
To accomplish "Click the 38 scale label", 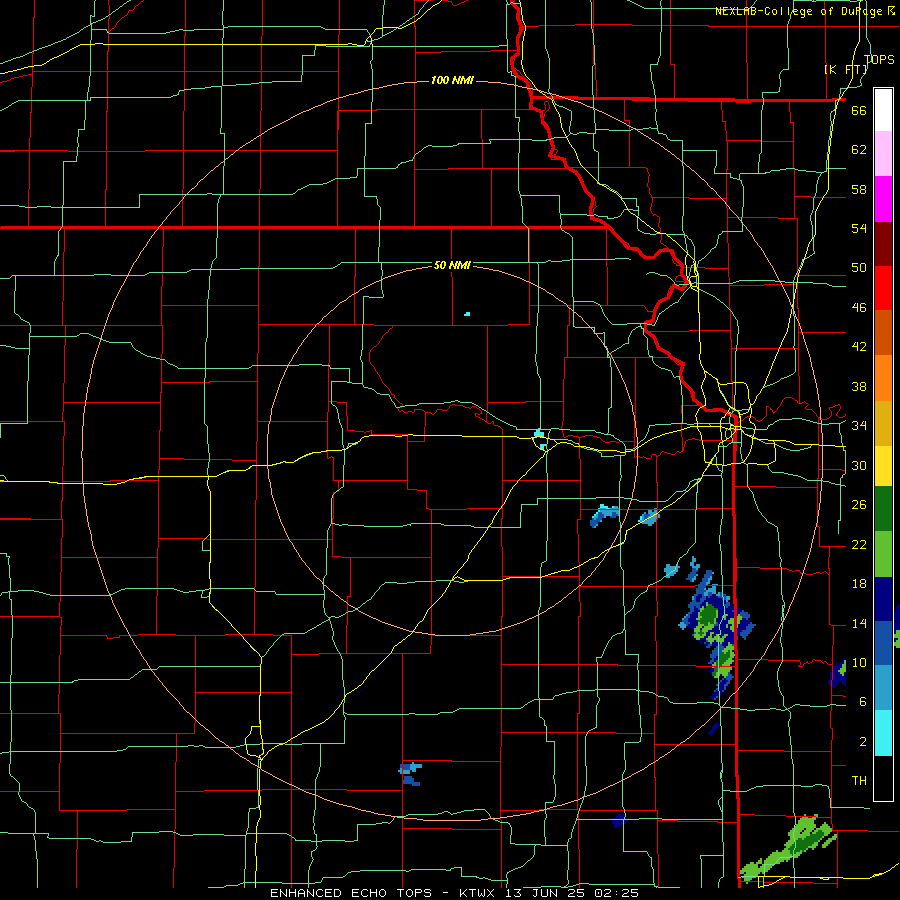I will (x=859, y=386).
